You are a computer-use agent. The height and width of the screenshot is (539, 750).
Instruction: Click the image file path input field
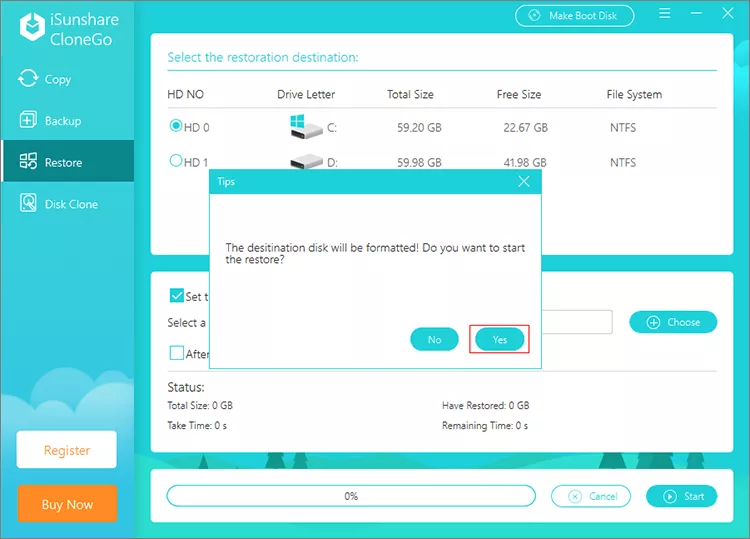tap(577, 322)
